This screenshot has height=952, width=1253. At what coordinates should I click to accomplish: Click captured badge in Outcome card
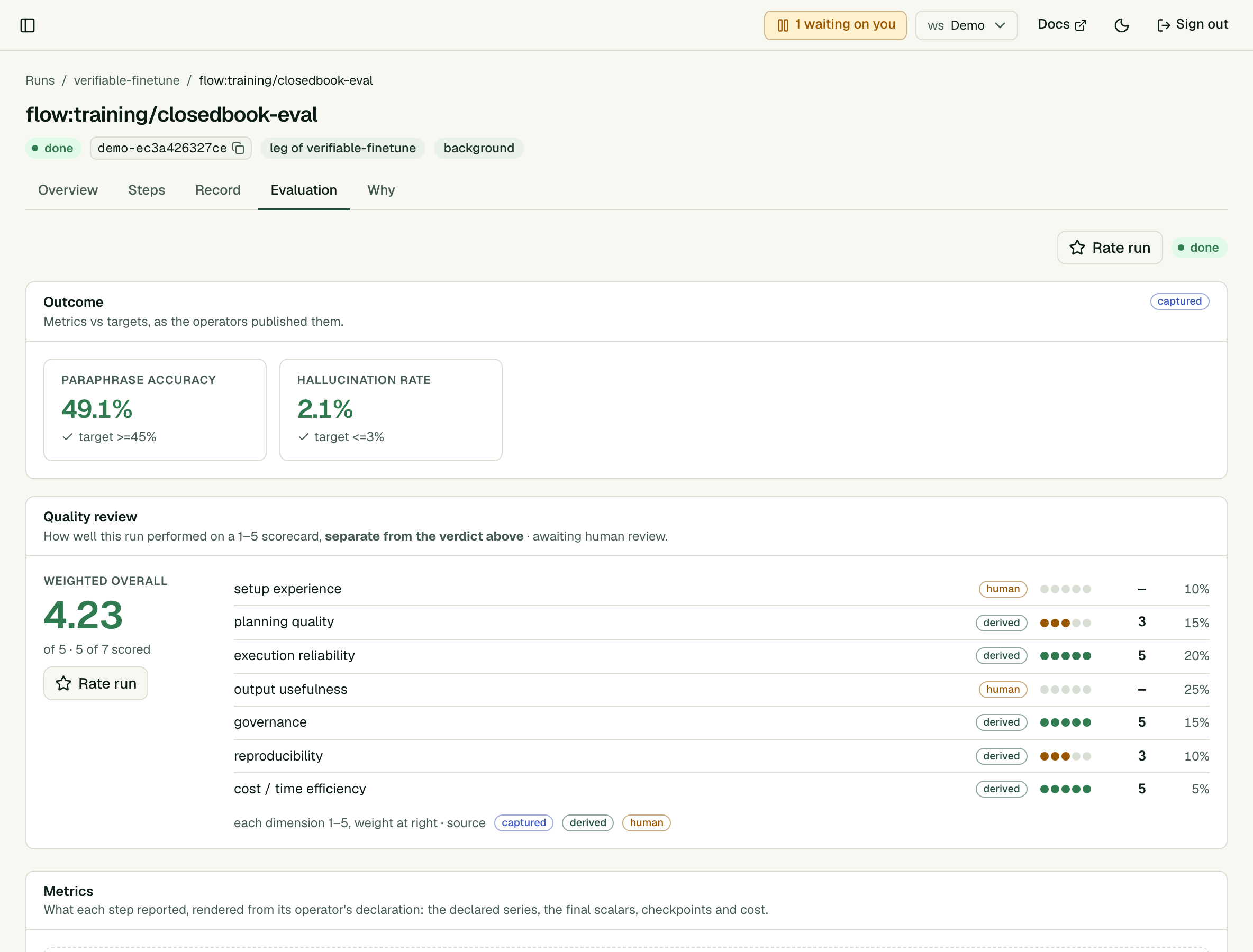pos(1179,301)
